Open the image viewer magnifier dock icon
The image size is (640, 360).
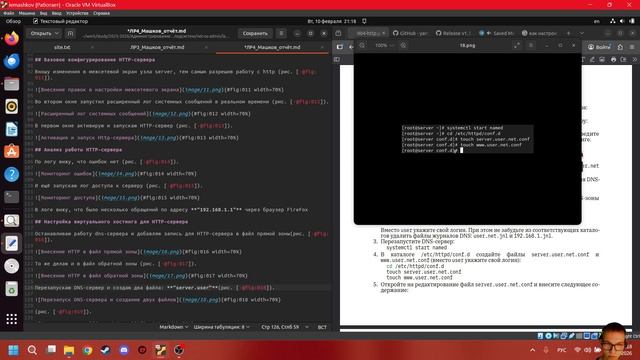(x=11, y=220)
